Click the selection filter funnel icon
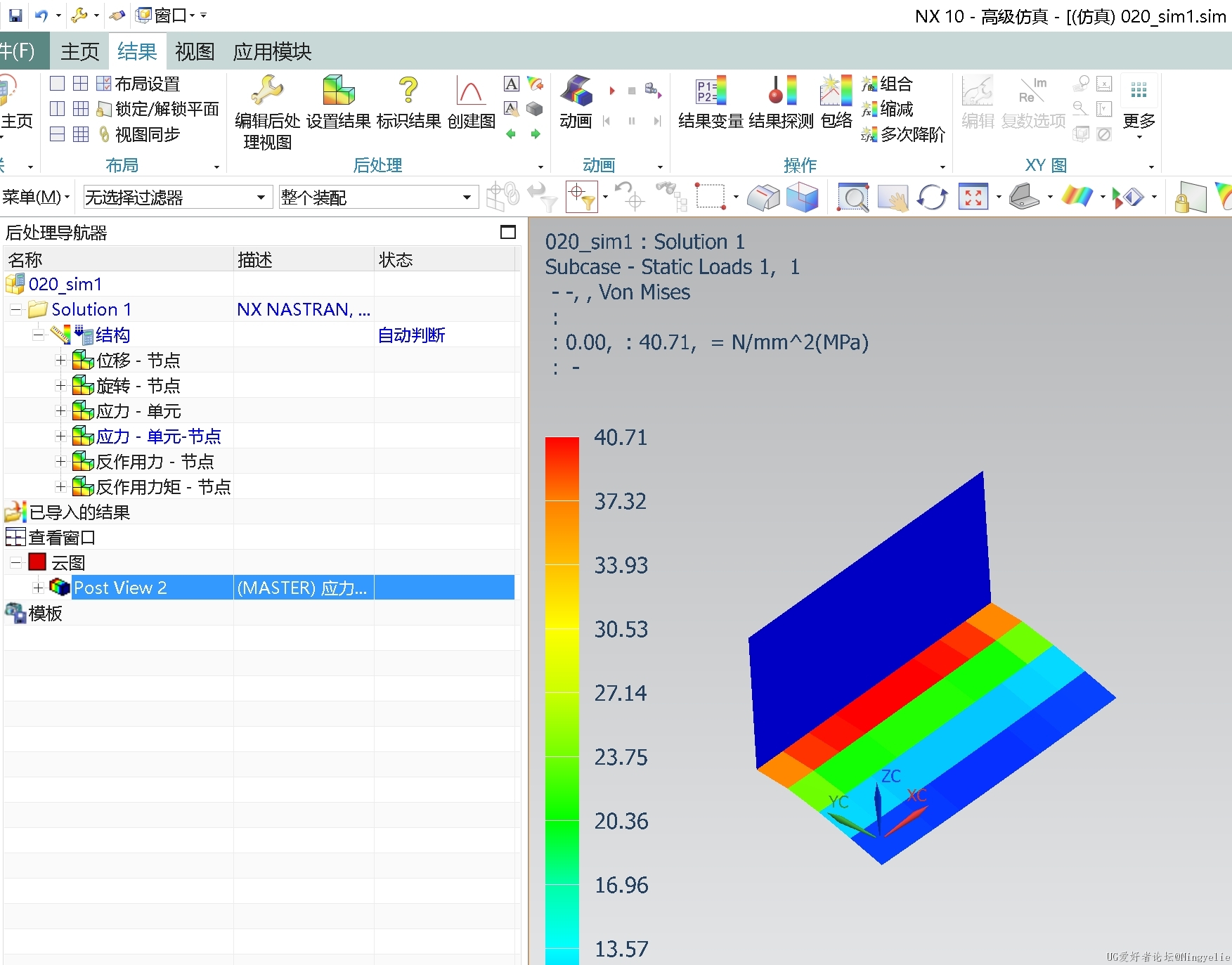The height and width of the screenshot is (965, 1232). (x=582, y=197)
